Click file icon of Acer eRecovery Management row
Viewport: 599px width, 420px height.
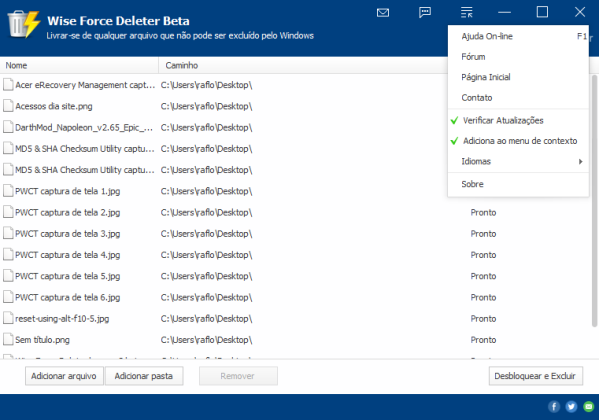pos(8,85)
